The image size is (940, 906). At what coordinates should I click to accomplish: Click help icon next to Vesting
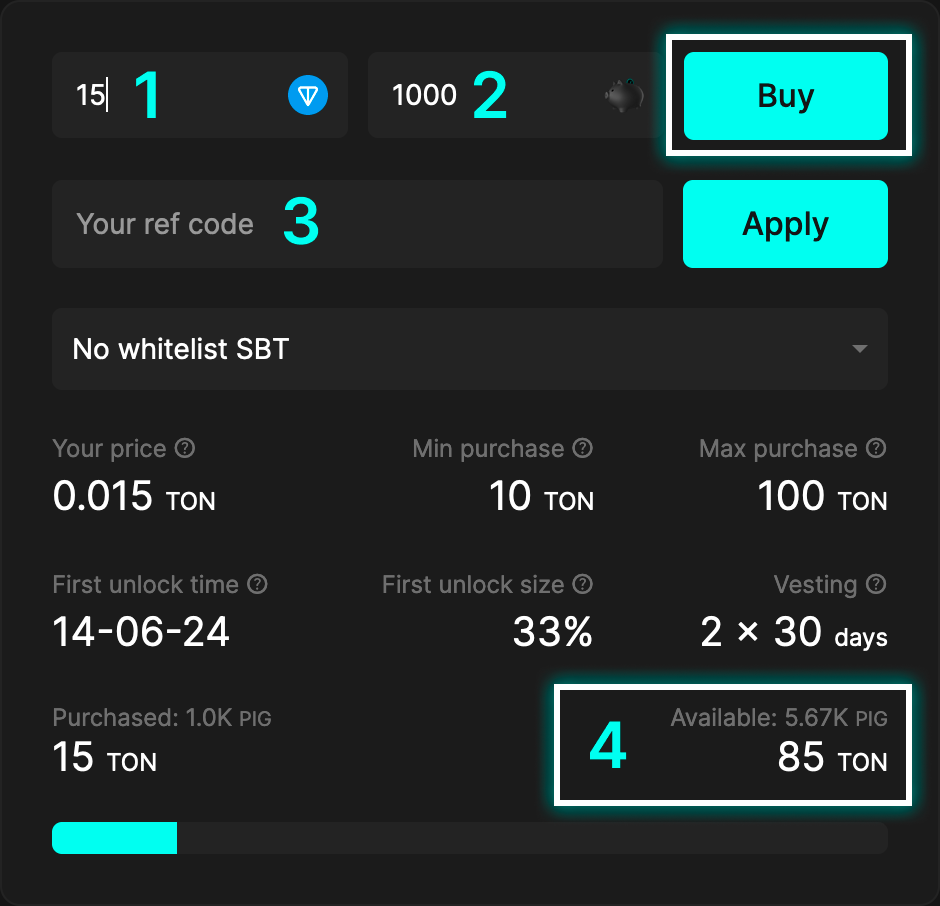pyautogui.click(x=876, y=584)
